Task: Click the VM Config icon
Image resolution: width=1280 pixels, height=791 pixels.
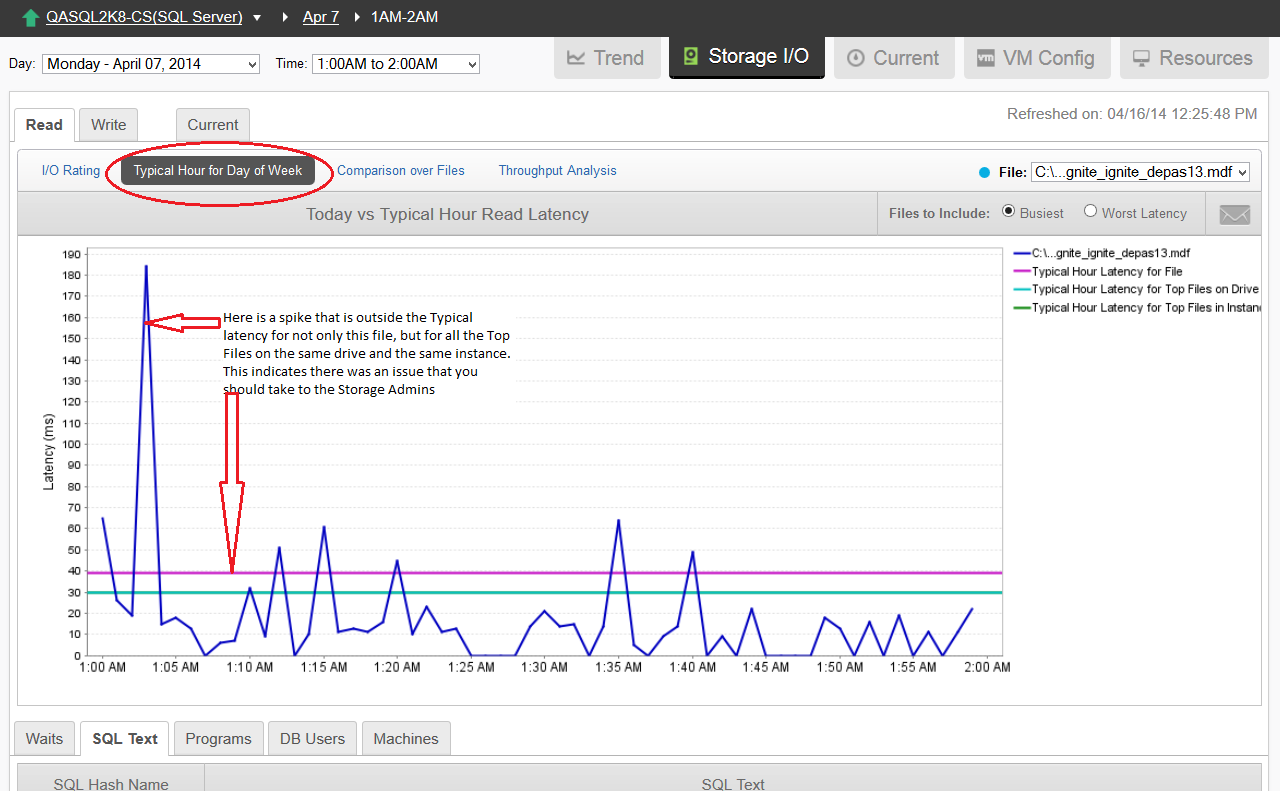Action: pos(985,58)
